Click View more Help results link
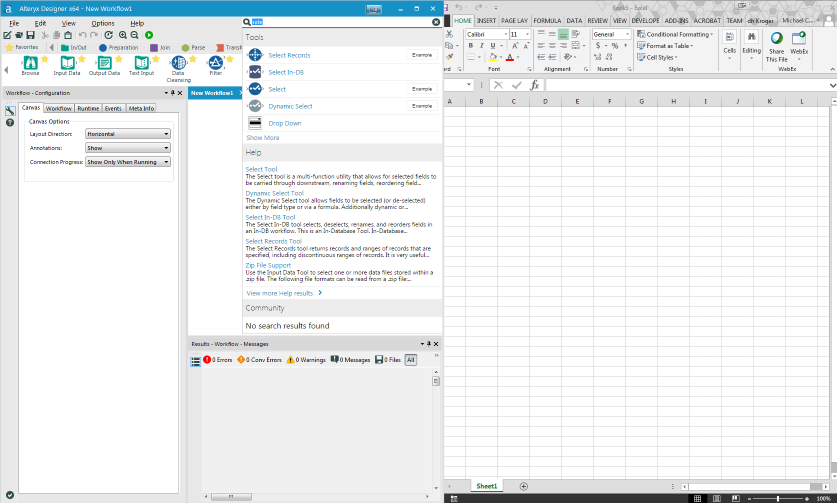Image resolution: width=837 pixels, height=503 pixels. tap(284, 293)
